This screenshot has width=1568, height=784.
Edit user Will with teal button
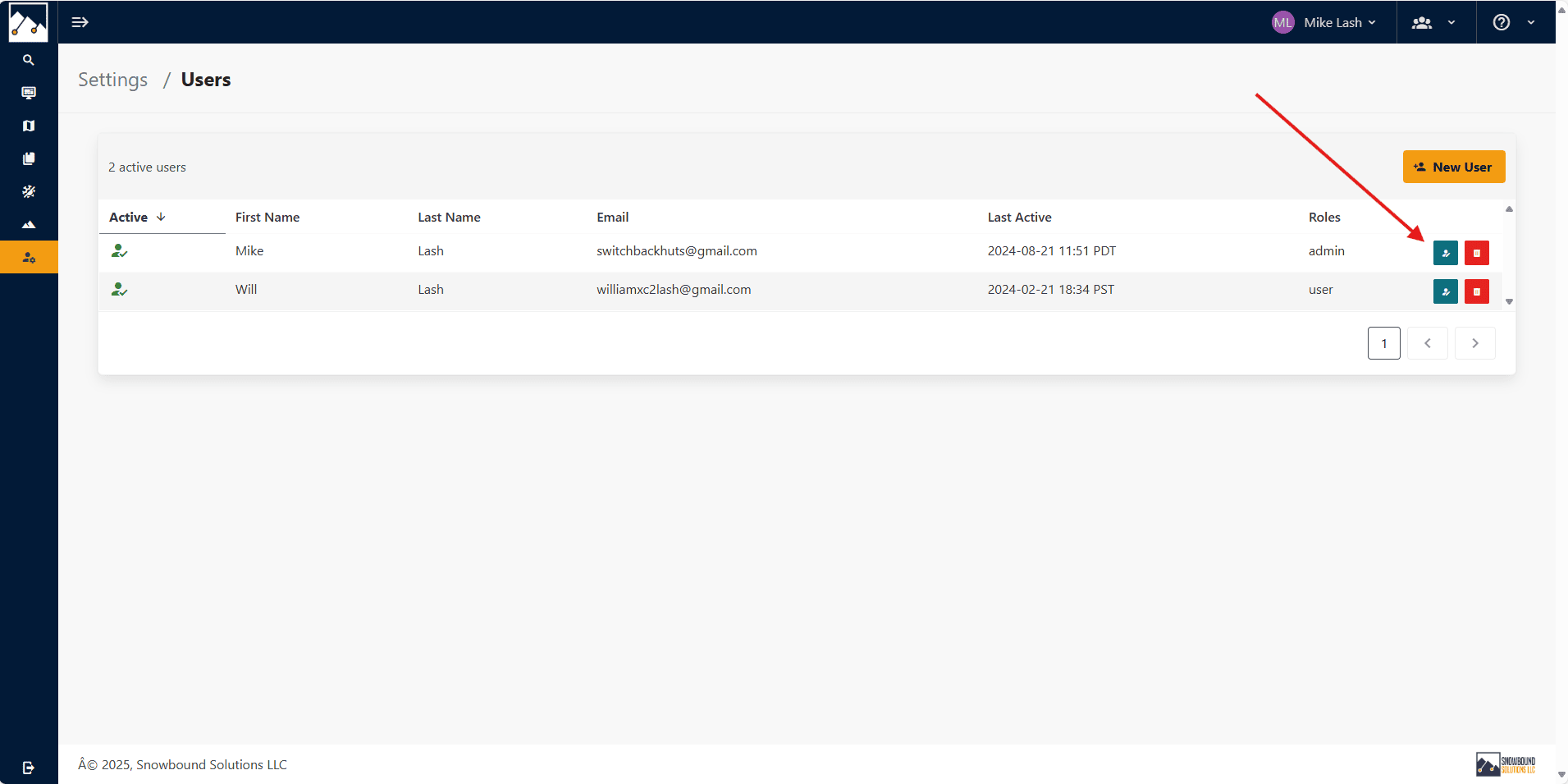pyautogui.click(x=1445, y=291)
